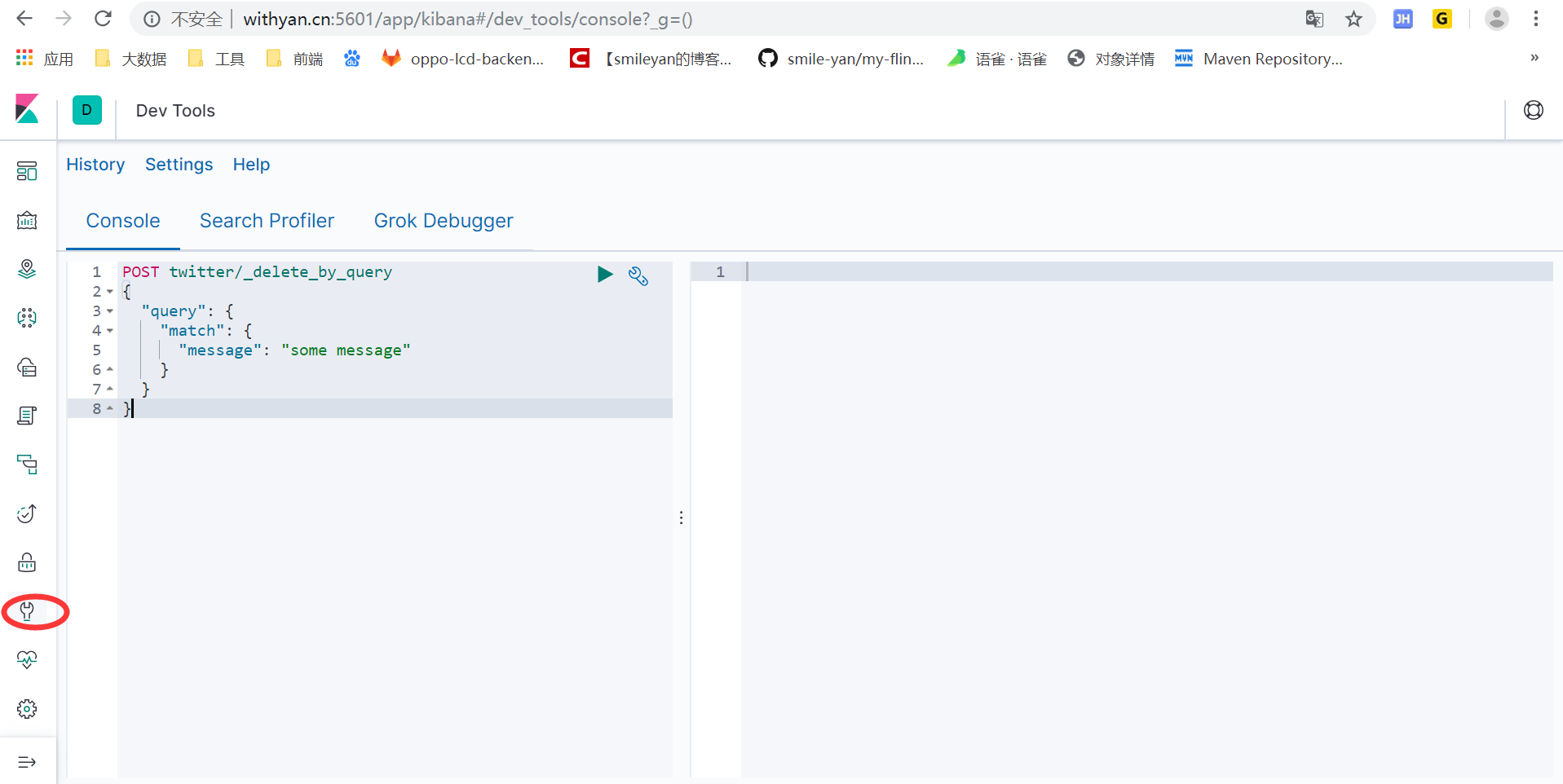Open Maps from the sidebar
Image resolution: width=1563 pixels, height=784 pixels.
[x=27, y=269]
